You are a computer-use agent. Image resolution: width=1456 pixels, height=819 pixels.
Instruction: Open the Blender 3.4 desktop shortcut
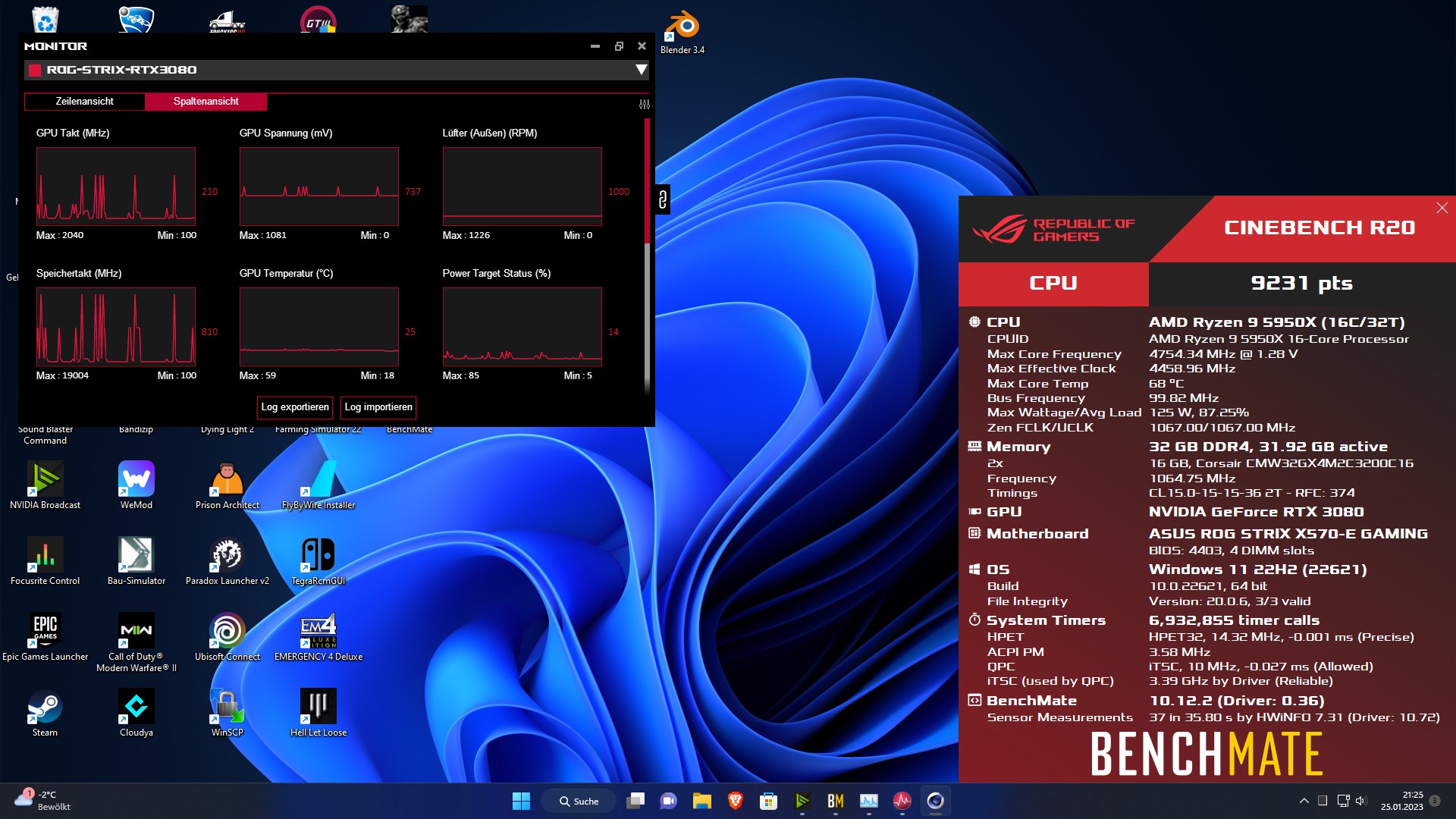[x=682, y=33]
